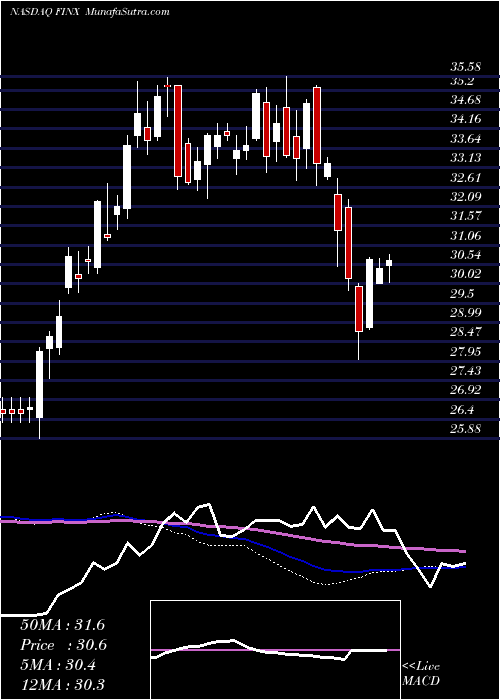Select the 28.47 price axis label
The image size is (500, 700).
[465, 332]
